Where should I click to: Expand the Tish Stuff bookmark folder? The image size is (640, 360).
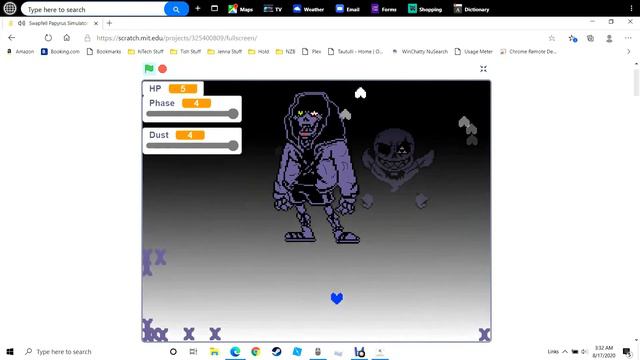click(186, 51)
